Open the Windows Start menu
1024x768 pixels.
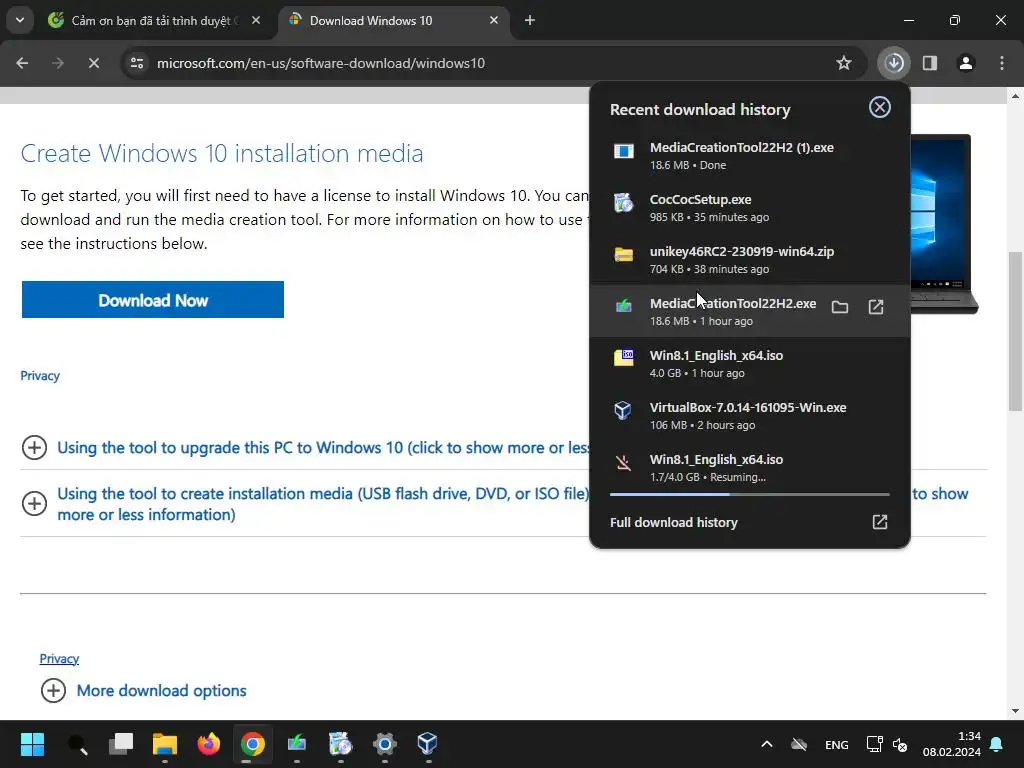coord(32,744)
